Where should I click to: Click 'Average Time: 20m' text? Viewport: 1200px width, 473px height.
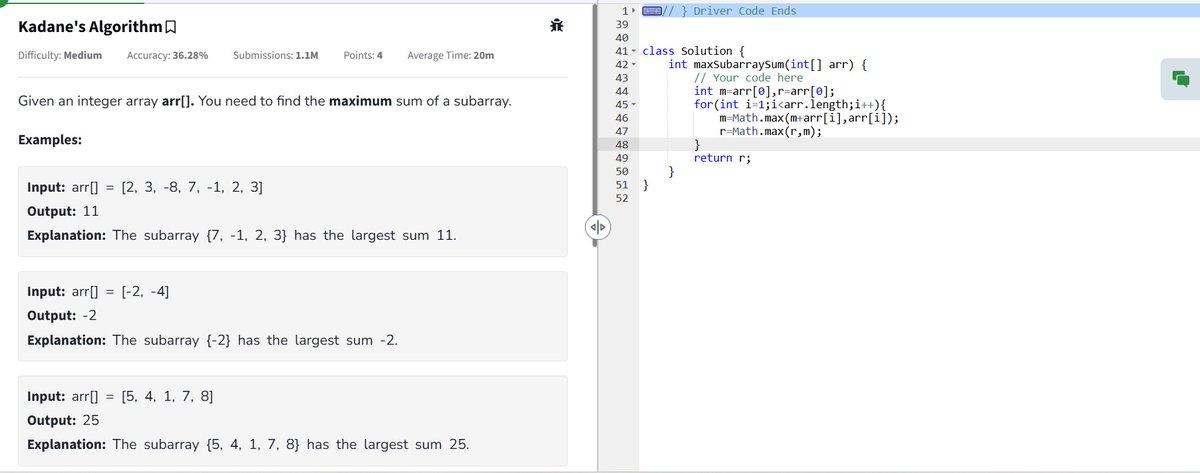pyautogui.click(x=451, y=55)
